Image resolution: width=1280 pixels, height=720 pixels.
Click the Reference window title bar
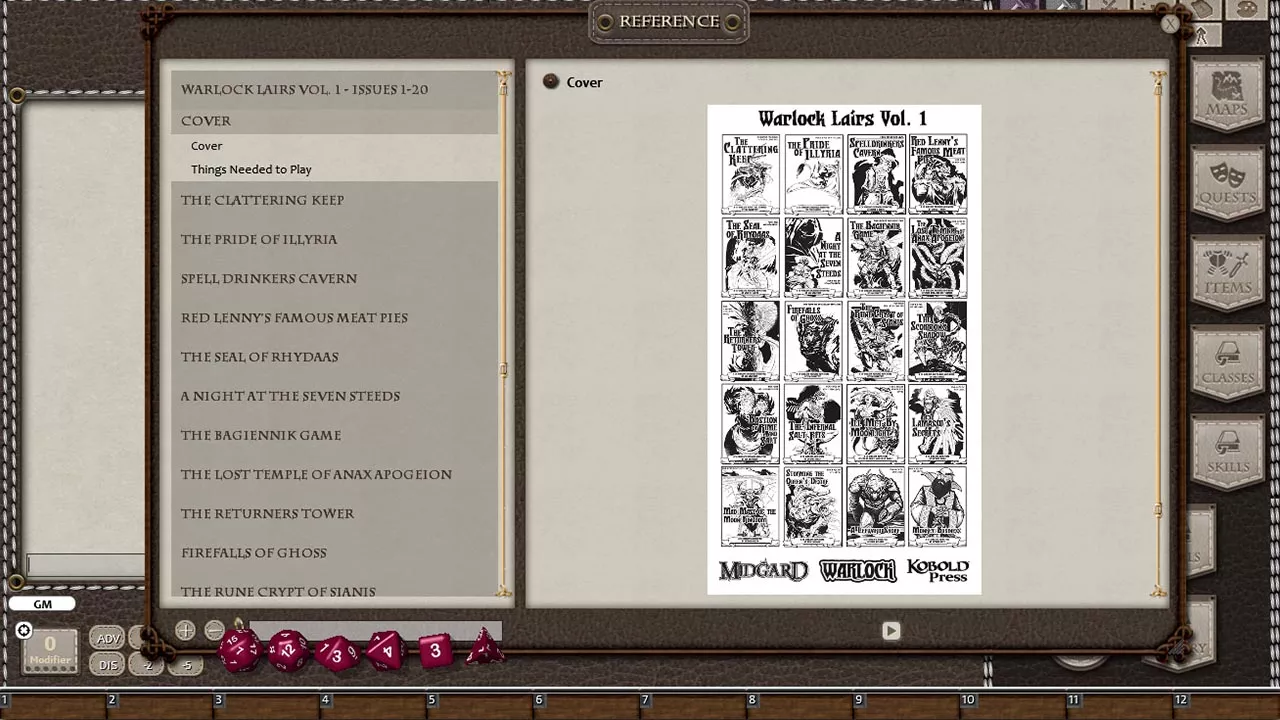[x=669, y=22]
